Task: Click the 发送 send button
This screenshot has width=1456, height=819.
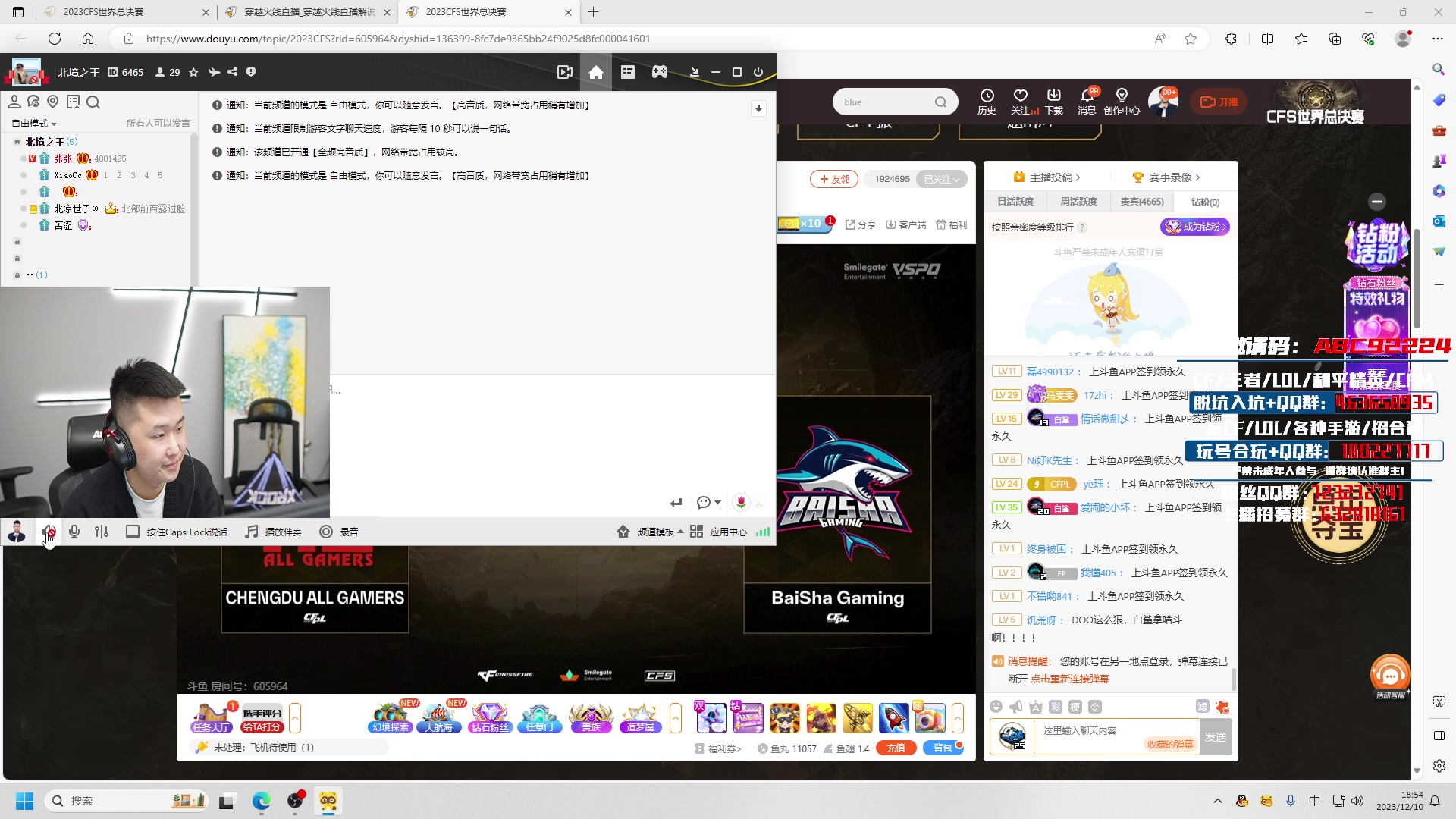Action: point(1216,736)
